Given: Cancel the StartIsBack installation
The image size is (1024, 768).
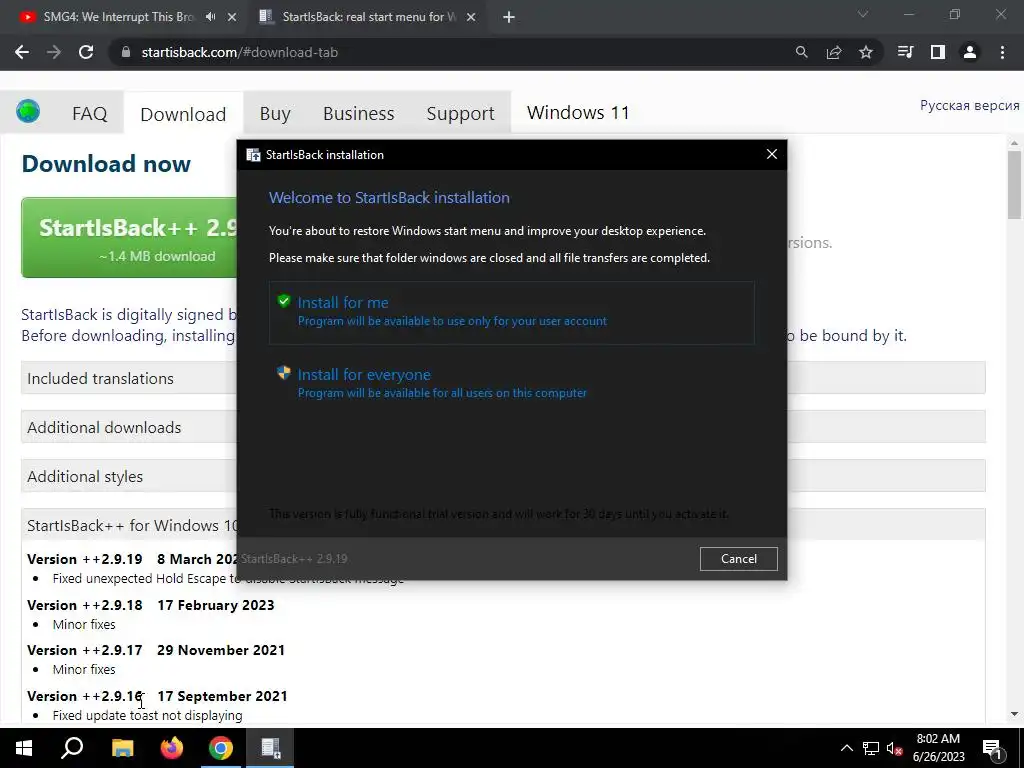Looking at the screenshot, I should click(x=739, y=558).
